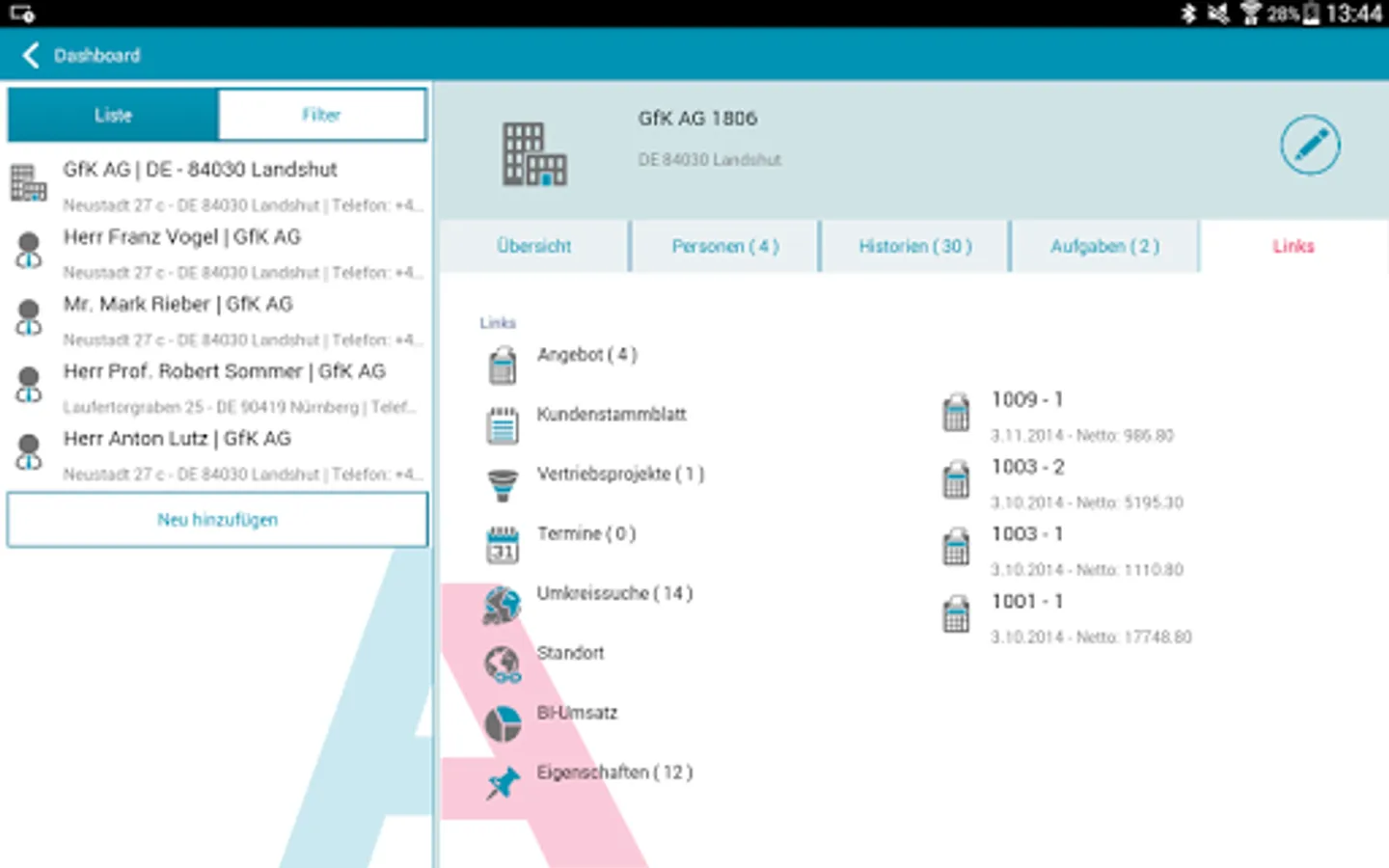Click the clock showing 13:44
Image resolution: width=1389 pixels, height=868 pixels.
pyautogui.click(x=1354, y=14)
